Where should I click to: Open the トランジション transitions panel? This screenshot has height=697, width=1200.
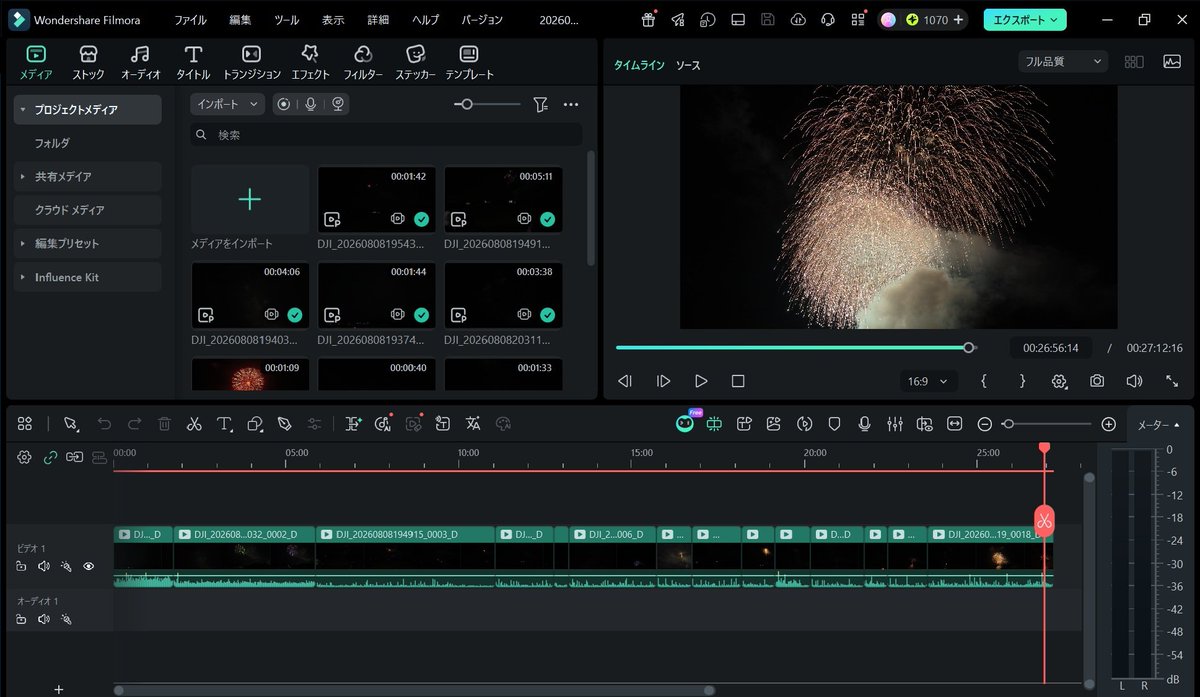[x=252, y=62]
